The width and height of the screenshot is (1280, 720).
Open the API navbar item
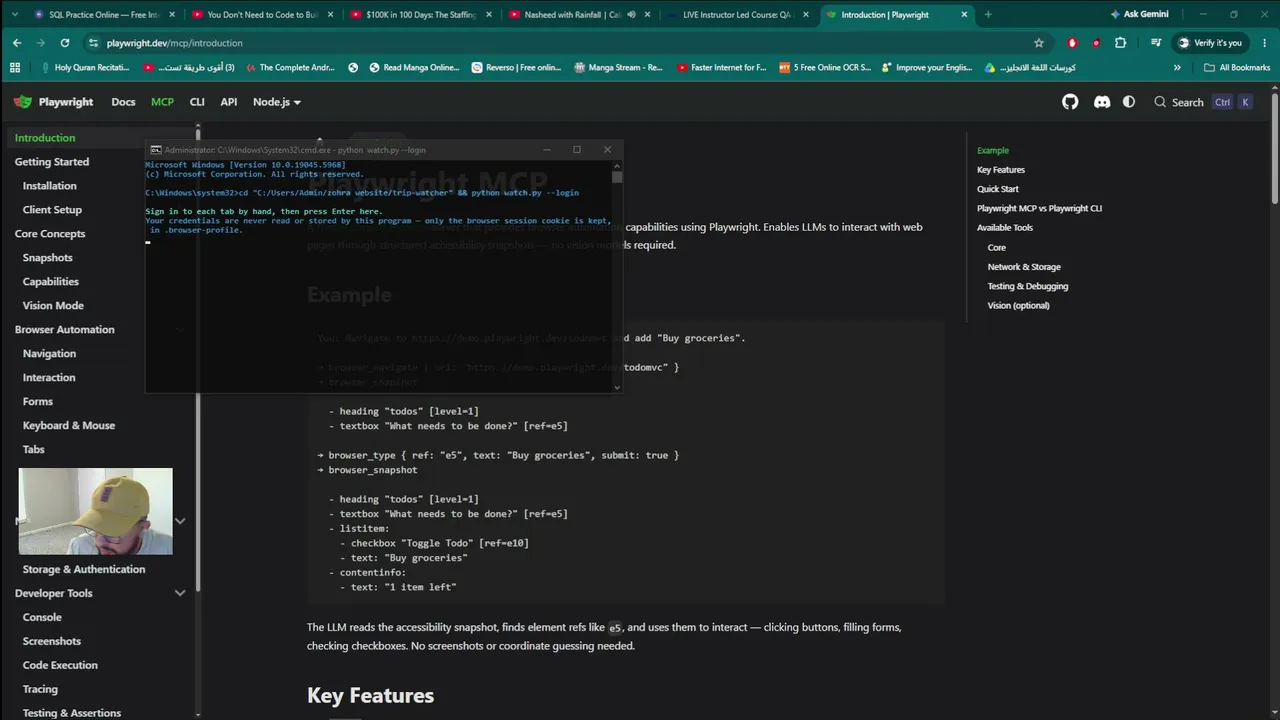229,102
